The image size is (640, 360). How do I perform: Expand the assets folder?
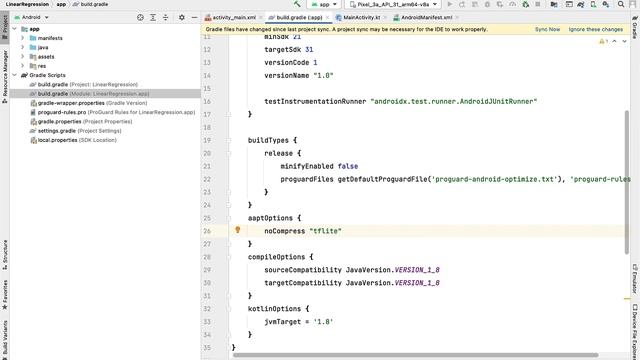[23, 57]
